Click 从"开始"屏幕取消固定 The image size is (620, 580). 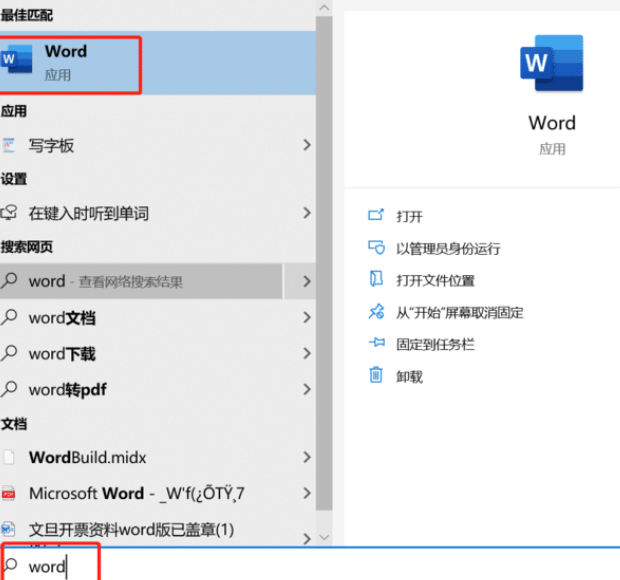(460, 313)
